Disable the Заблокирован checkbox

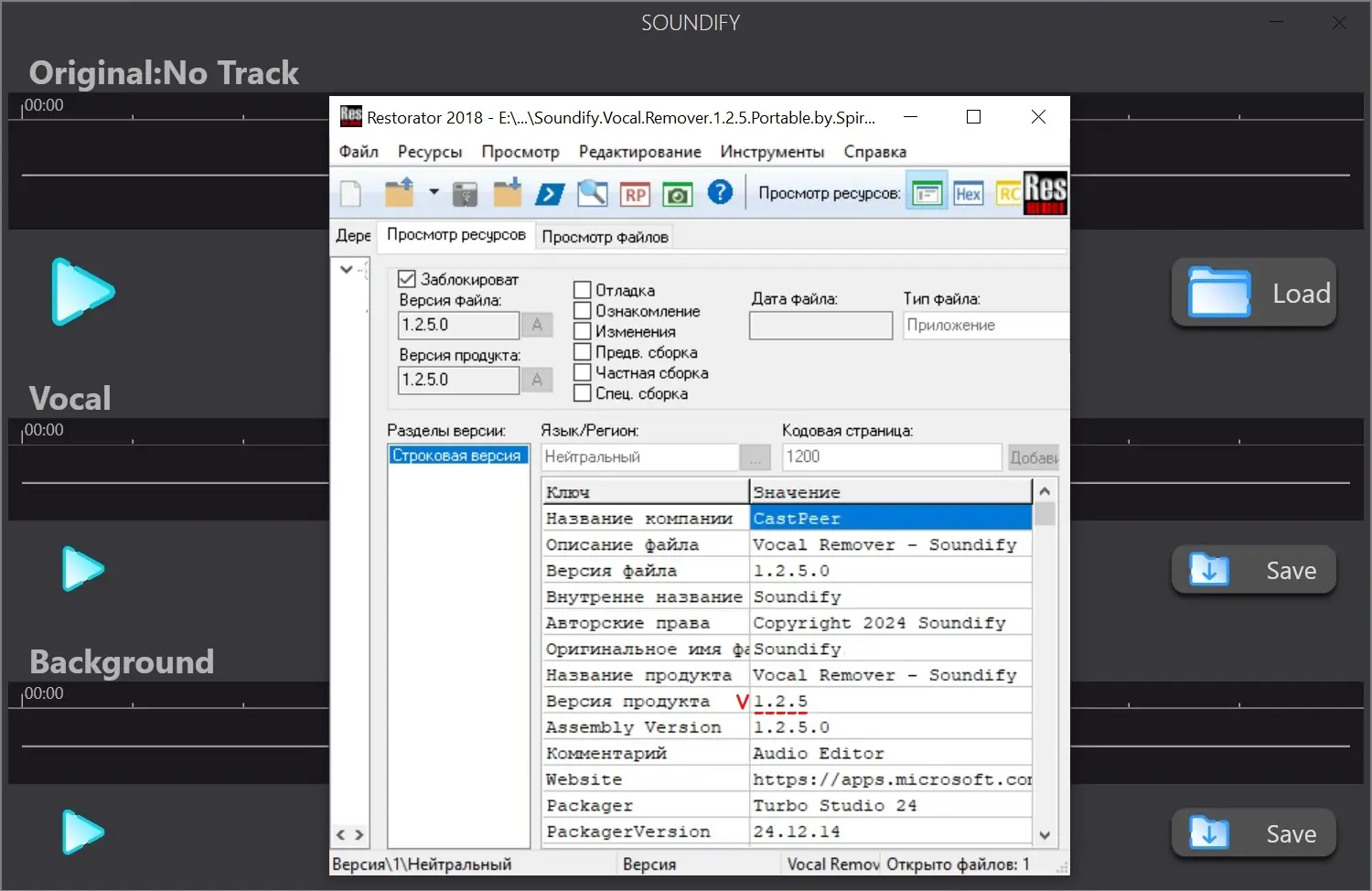tap(405, 278)
